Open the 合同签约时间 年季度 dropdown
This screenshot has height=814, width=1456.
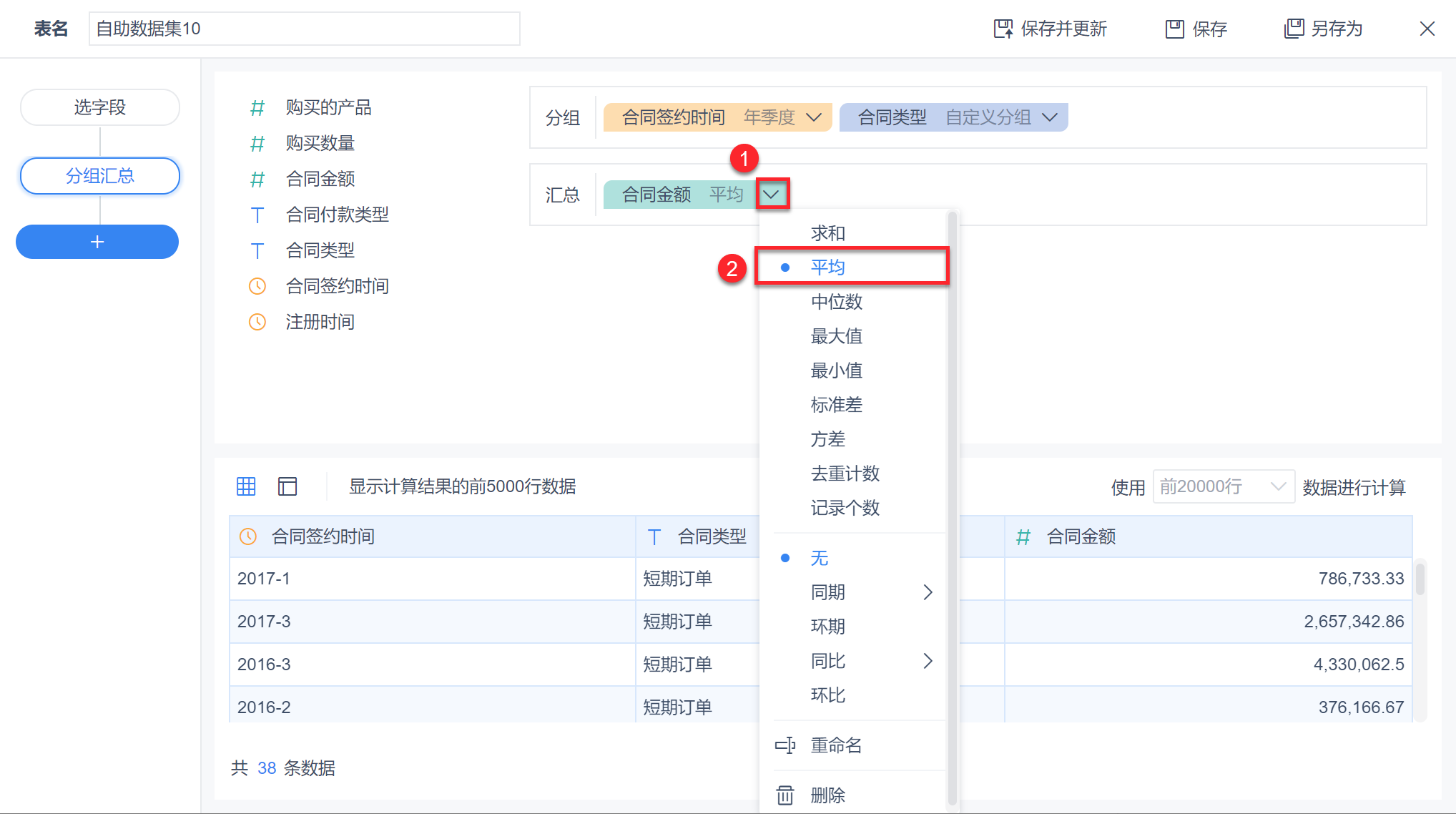814,117
